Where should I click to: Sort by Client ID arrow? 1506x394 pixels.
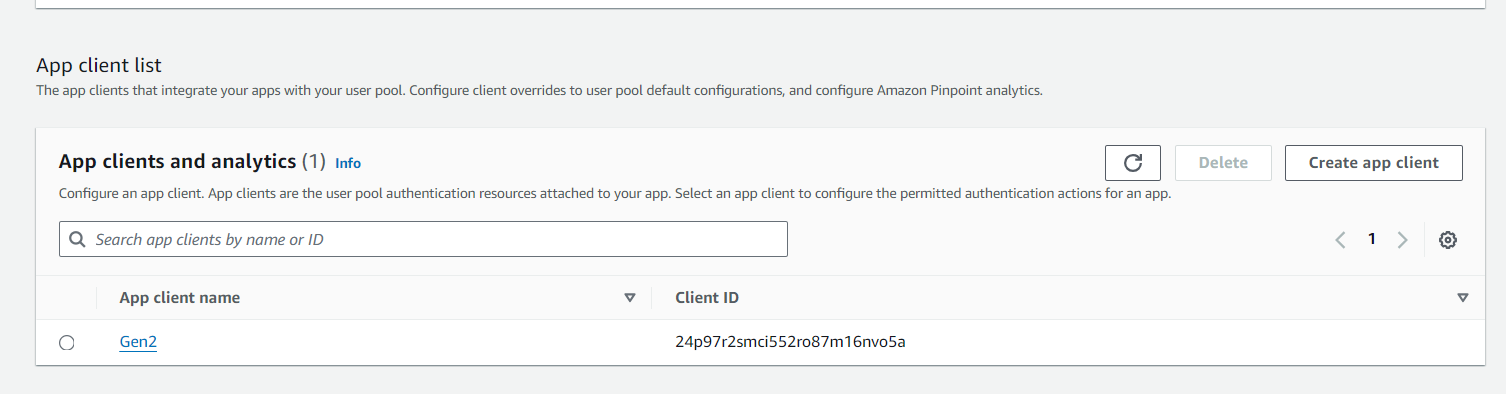click(x=1463, y=298)
